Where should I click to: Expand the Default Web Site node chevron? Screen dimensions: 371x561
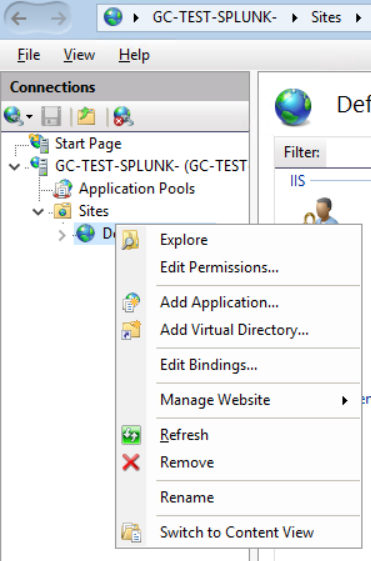click(62, 235)
